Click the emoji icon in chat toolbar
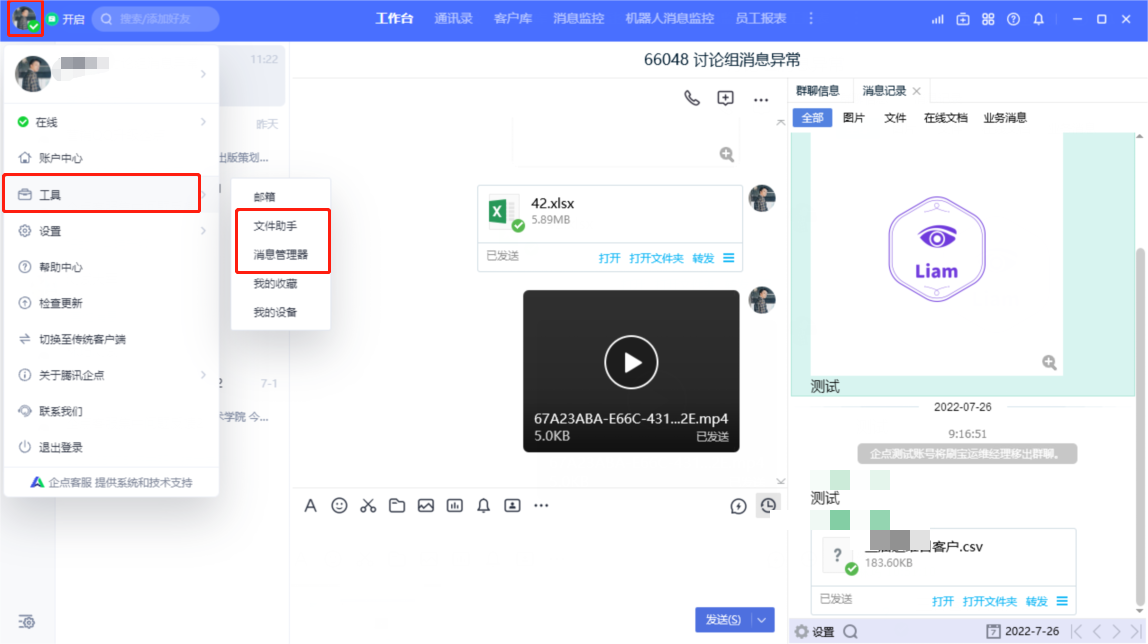Viewport: 1148px width, 644px height. (x=339, y=506)
